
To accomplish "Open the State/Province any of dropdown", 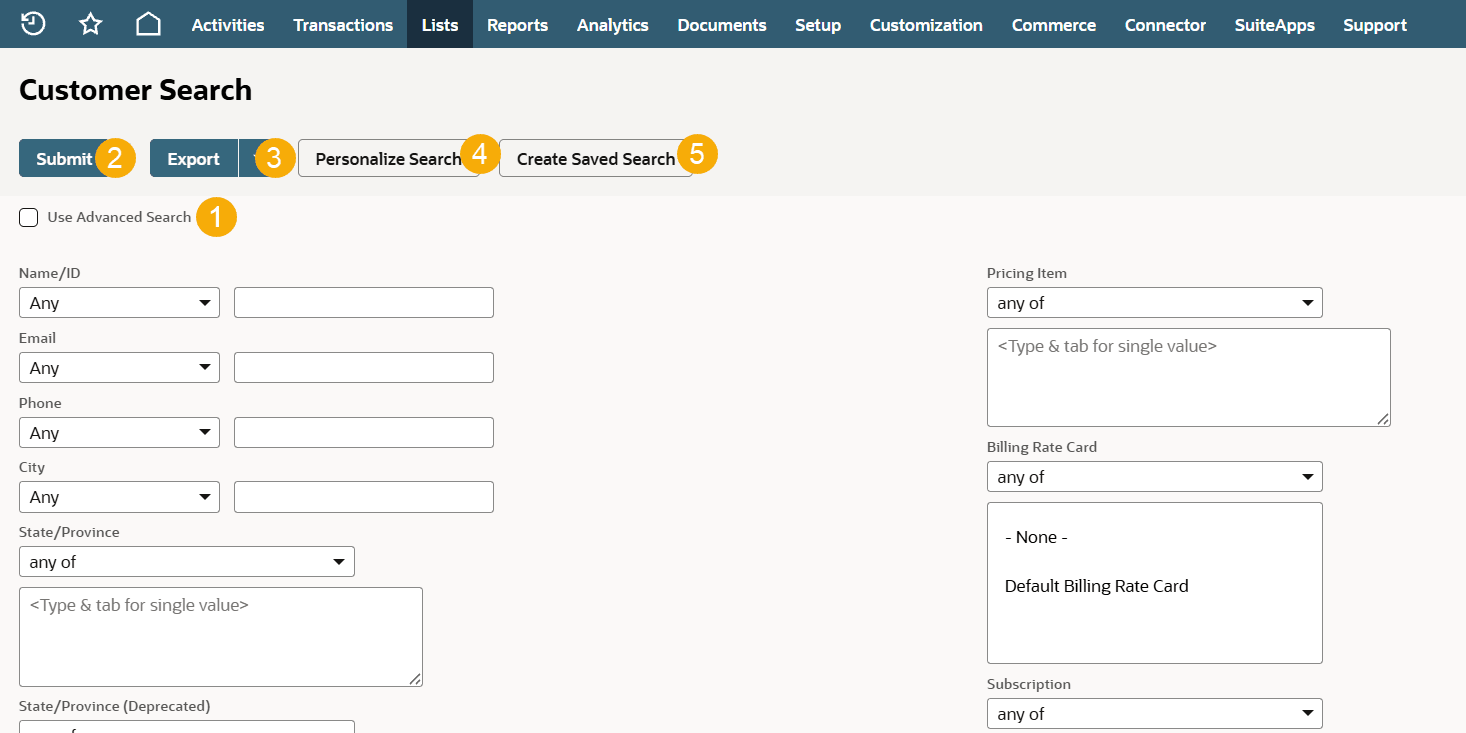I will (186, 561).
